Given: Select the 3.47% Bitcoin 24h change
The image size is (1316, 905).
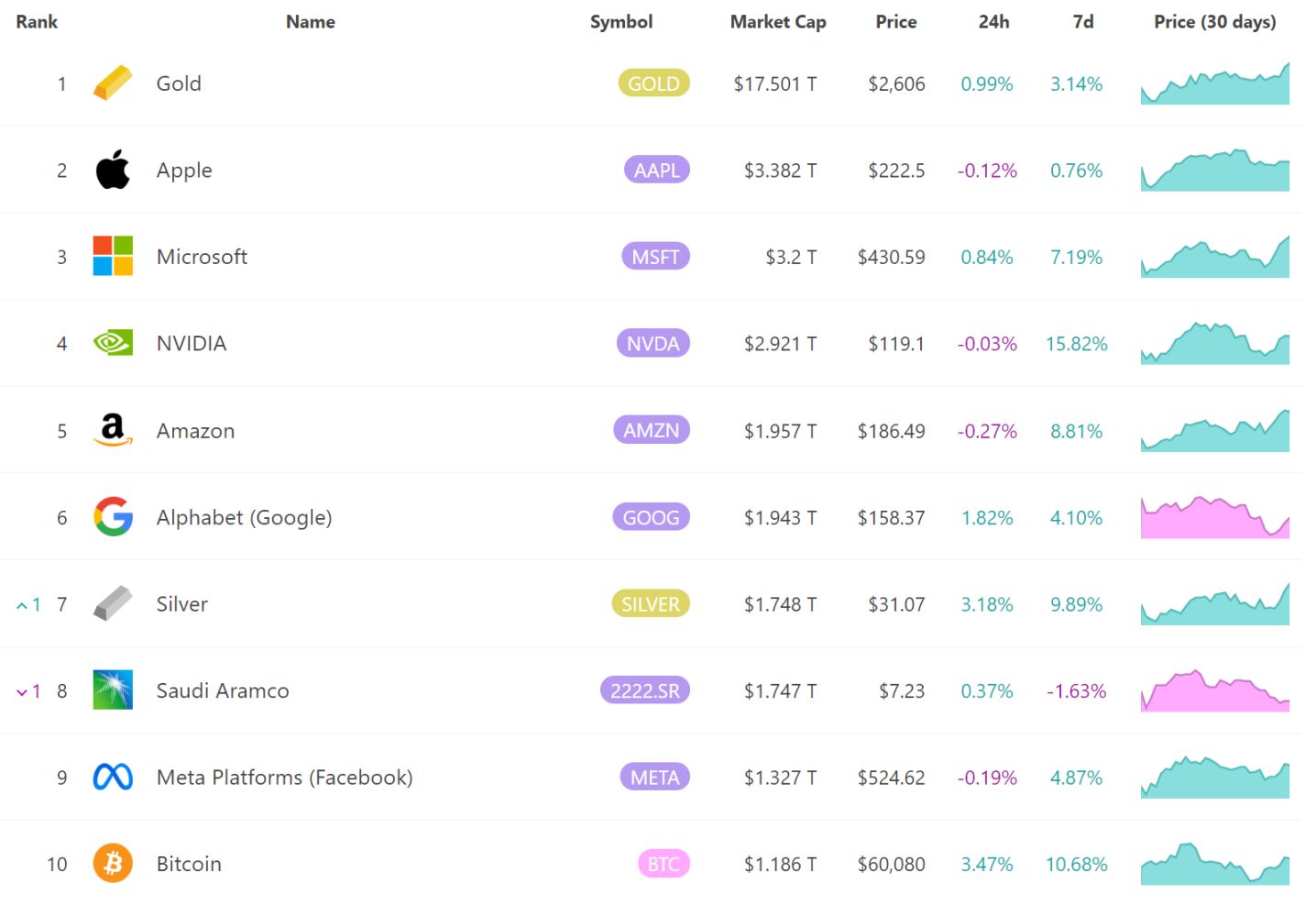Looking at the screenshot, I should 987,865.
